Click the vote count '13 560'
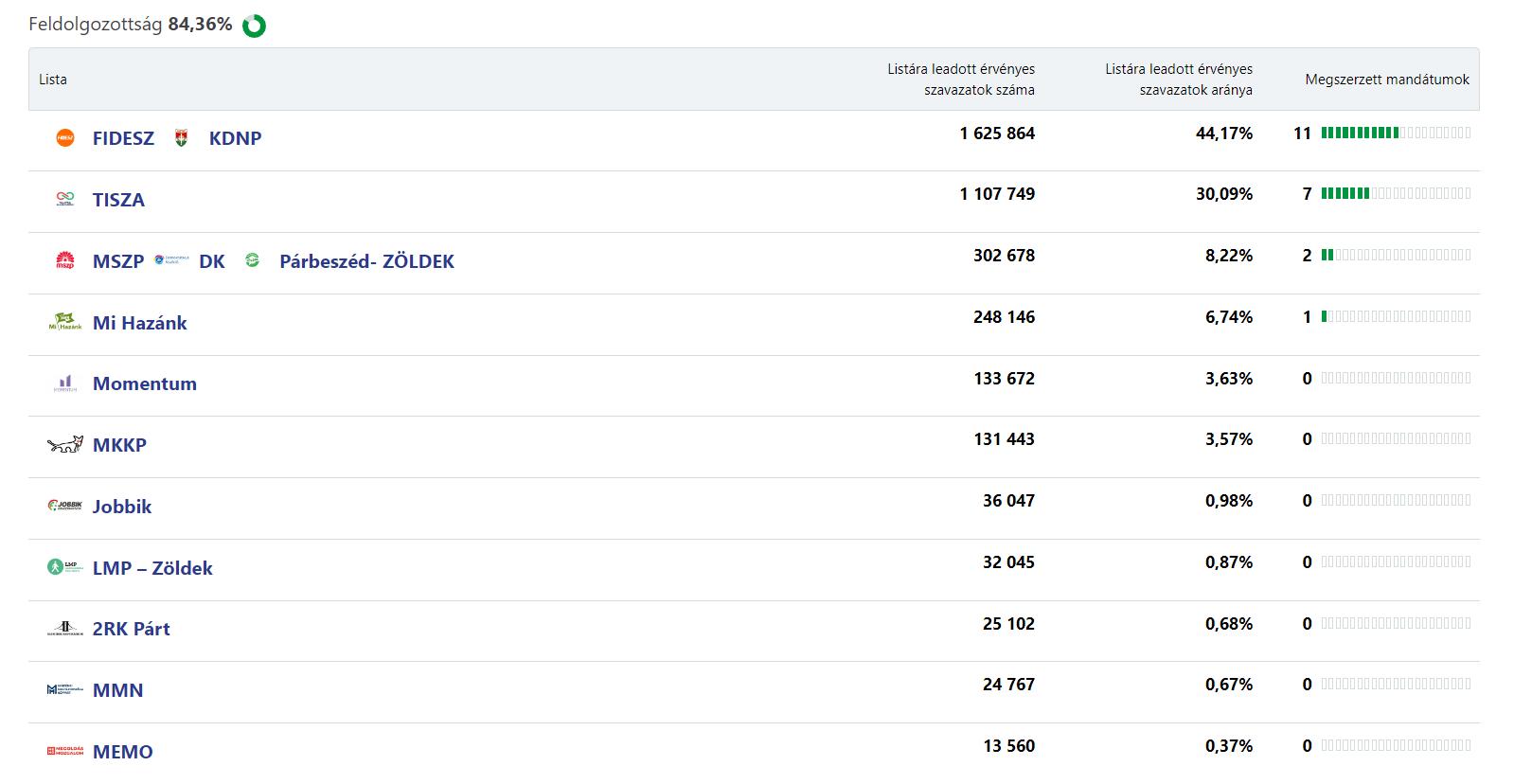This screenshot has height=784, width=1514. click(x=1009, y=746)
